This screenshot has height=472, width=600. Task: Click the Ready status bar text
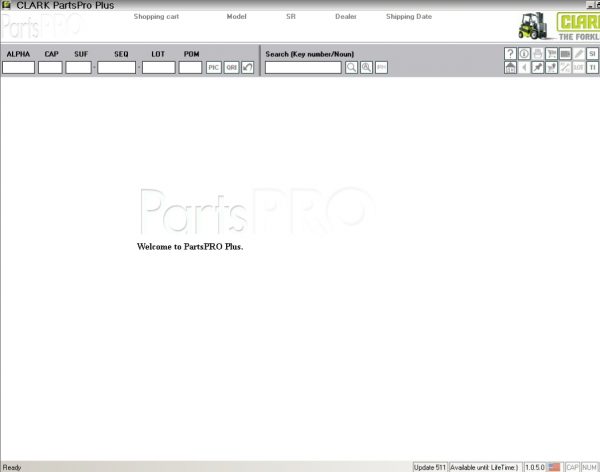[x=12, y=467]
